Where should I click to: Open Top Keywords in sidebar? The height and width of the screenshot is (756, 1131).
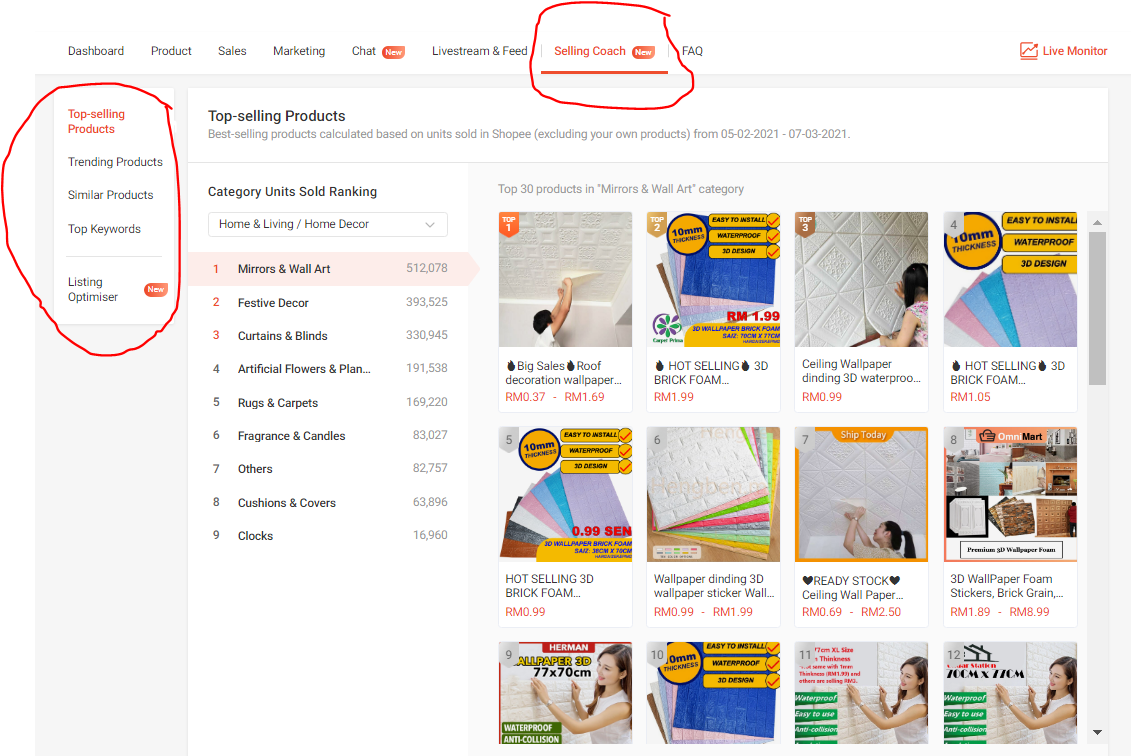(105, 229)
